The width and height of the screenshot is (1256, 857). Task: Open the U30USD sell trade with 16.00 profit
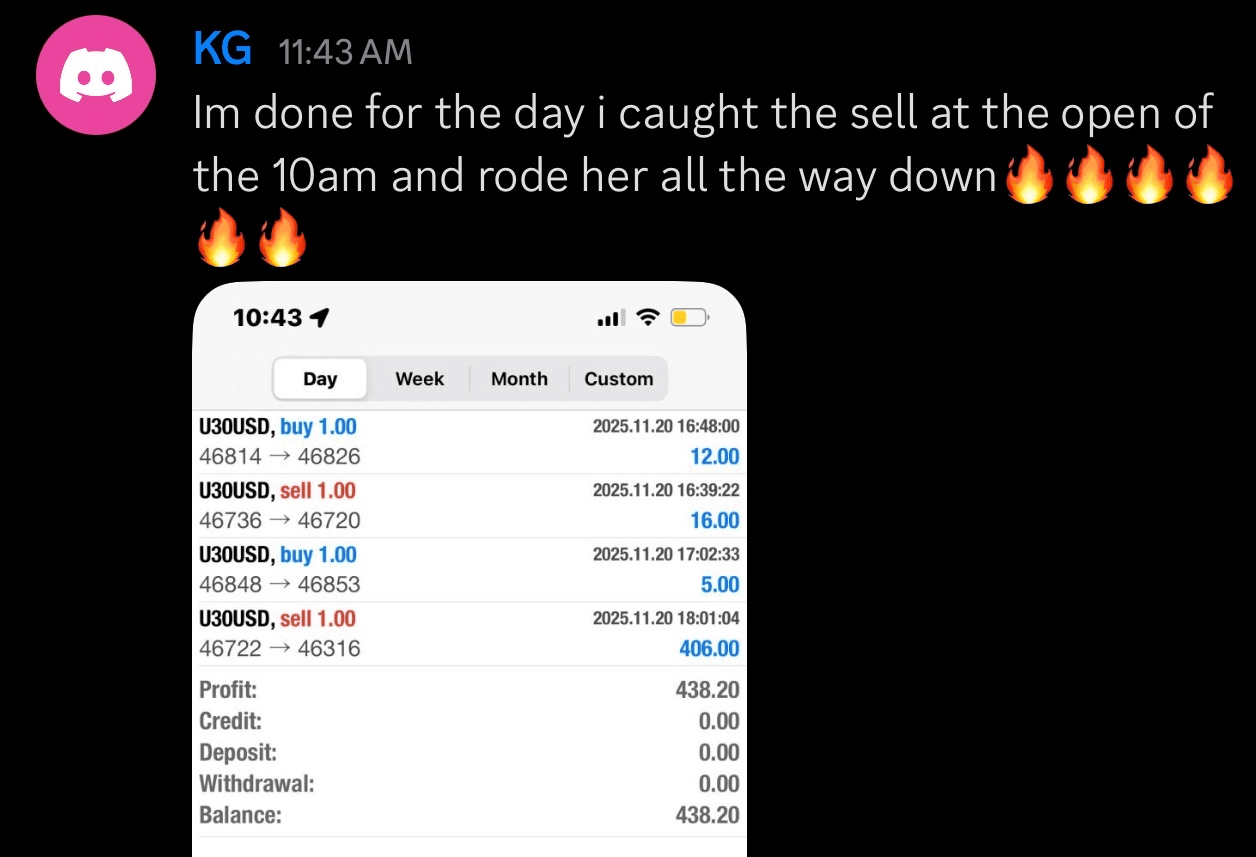click(x=468, y=506)
